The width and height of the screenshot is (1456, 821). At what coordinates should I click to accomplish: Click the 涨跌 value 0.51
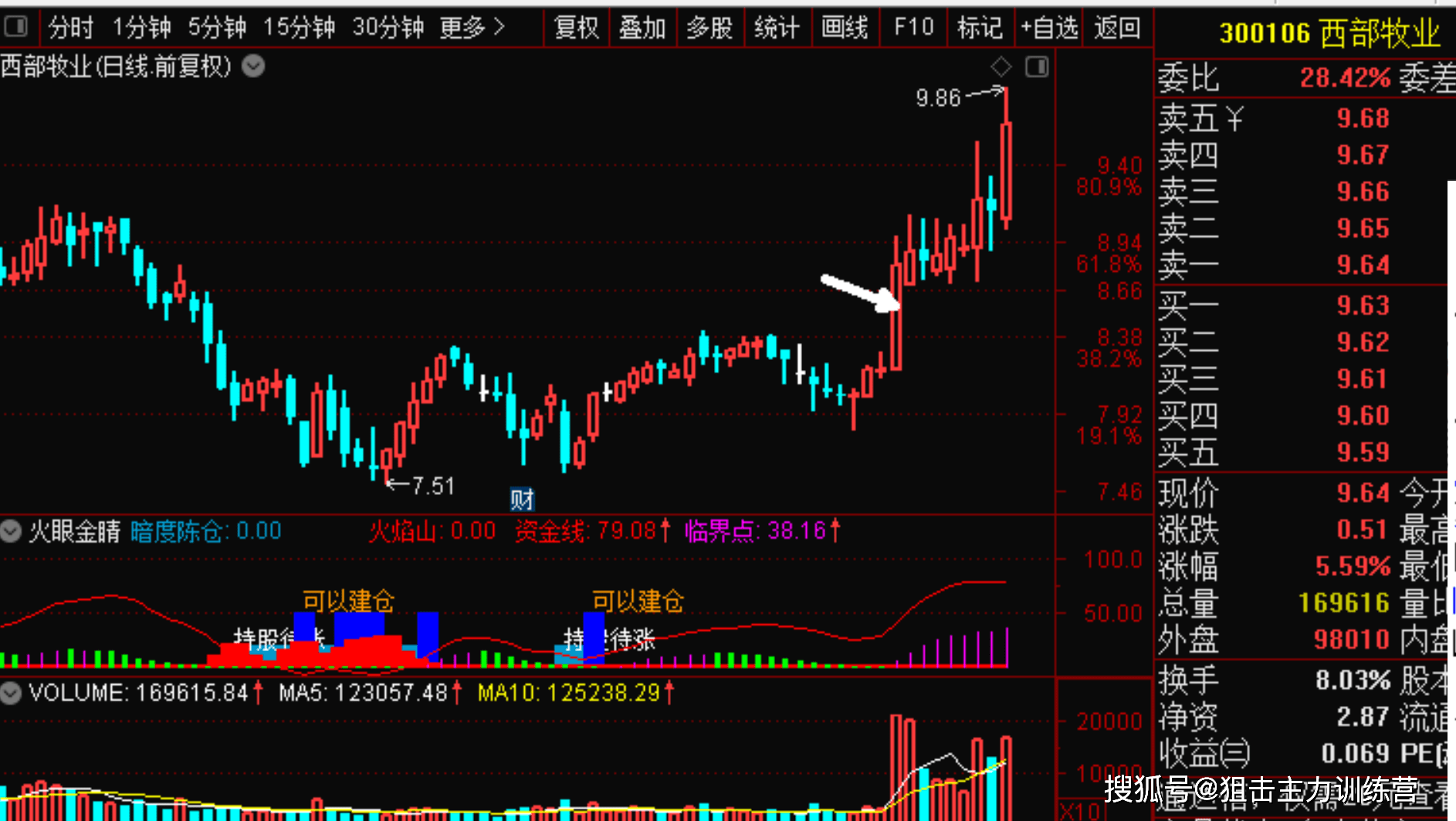tap(1363, 530)
